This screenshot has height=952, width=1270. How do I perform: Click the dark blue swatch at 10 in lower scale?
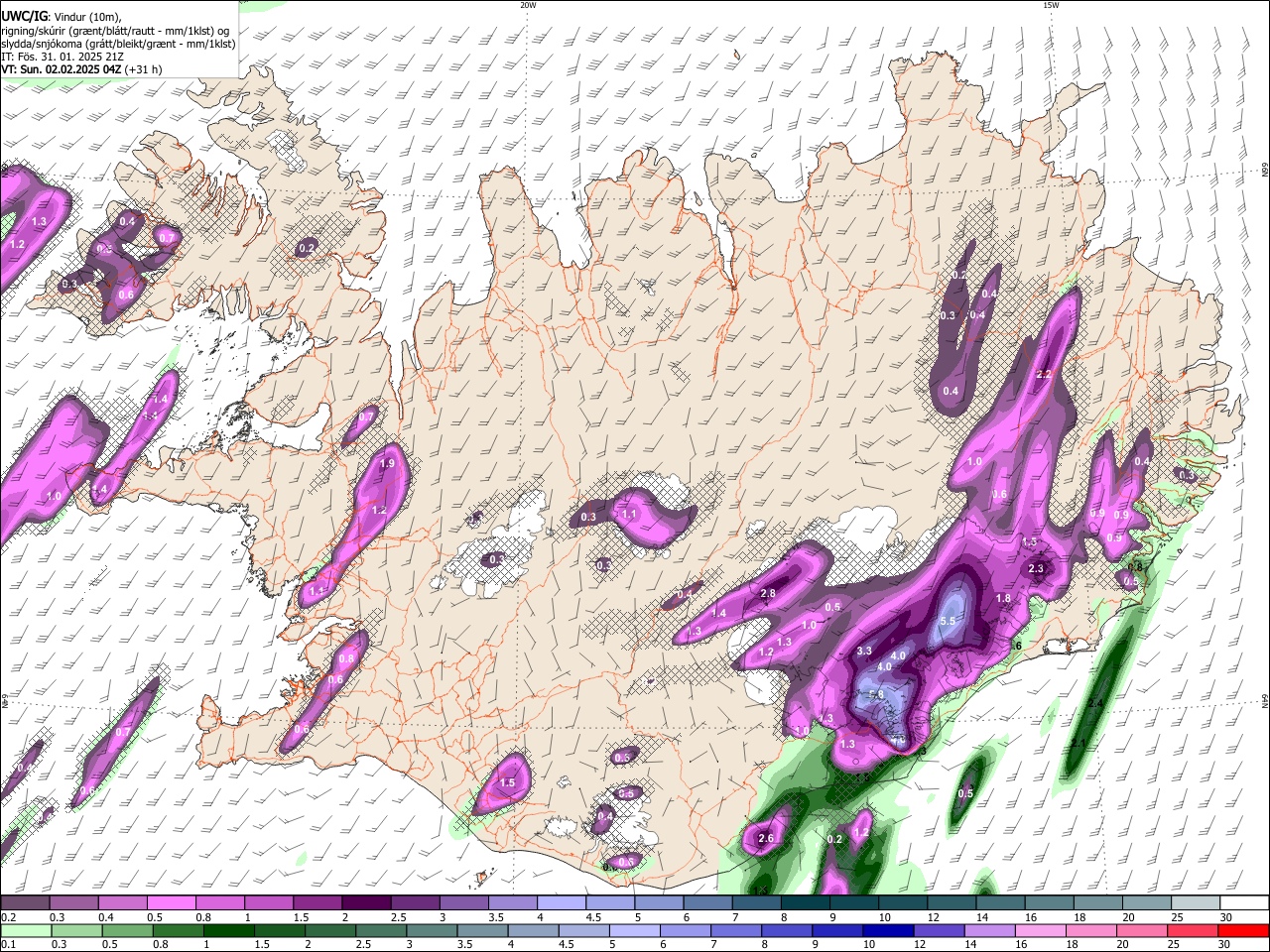pyautogui.click(x=888, y=930)
